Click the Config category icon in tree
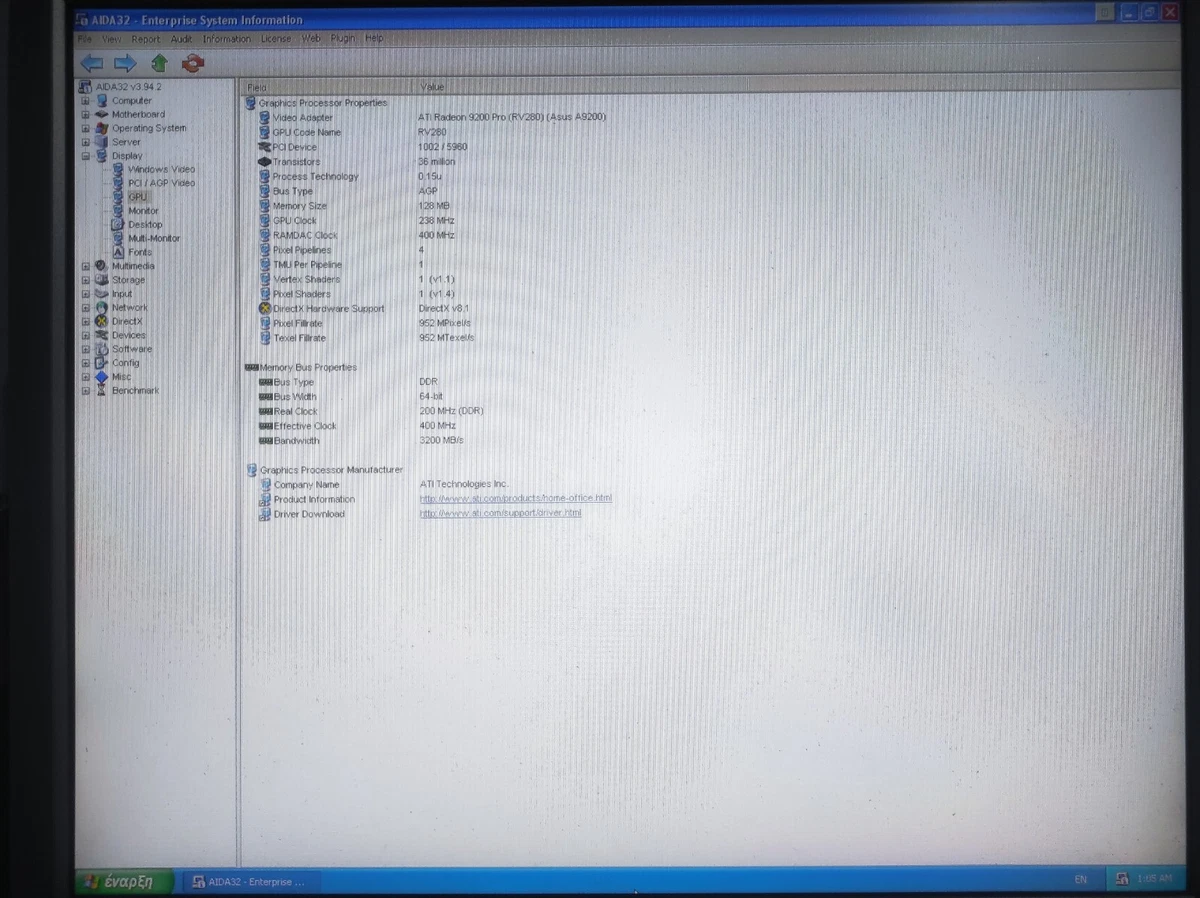1200x898 pixels. click(102, 363)
